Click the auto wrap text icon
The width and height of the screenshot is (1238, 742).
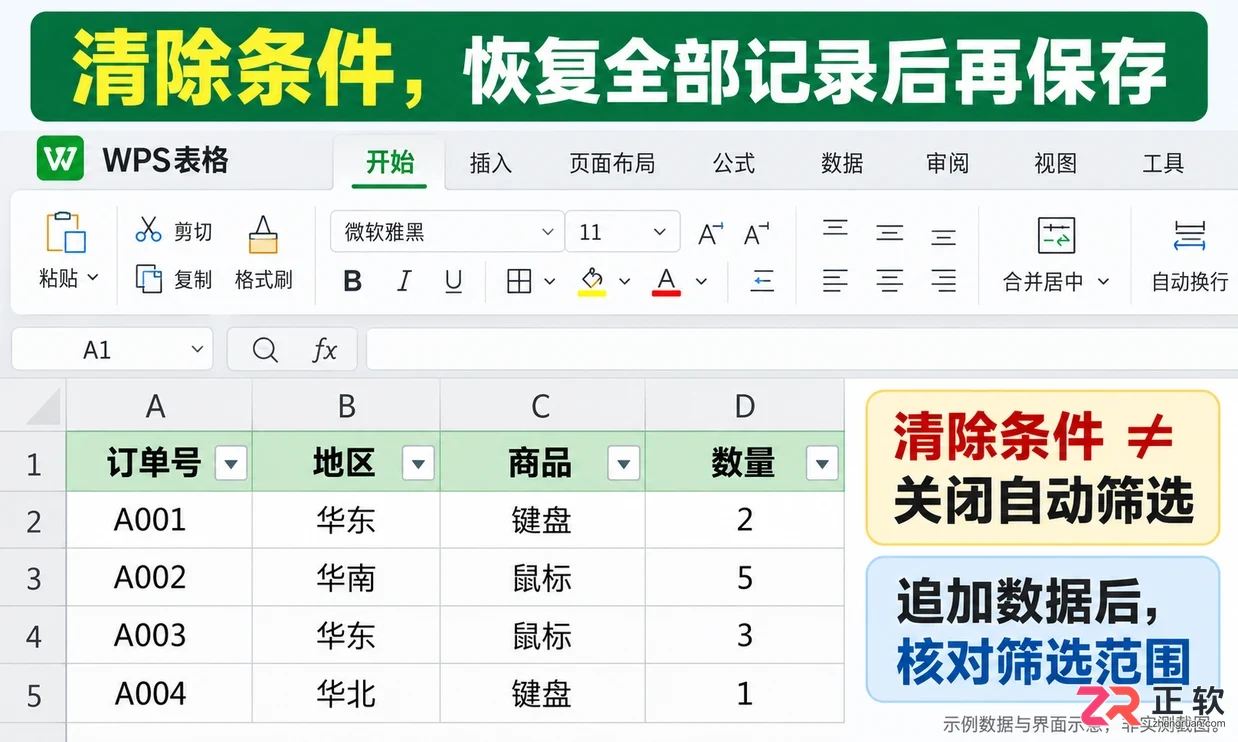(1189, 236)
